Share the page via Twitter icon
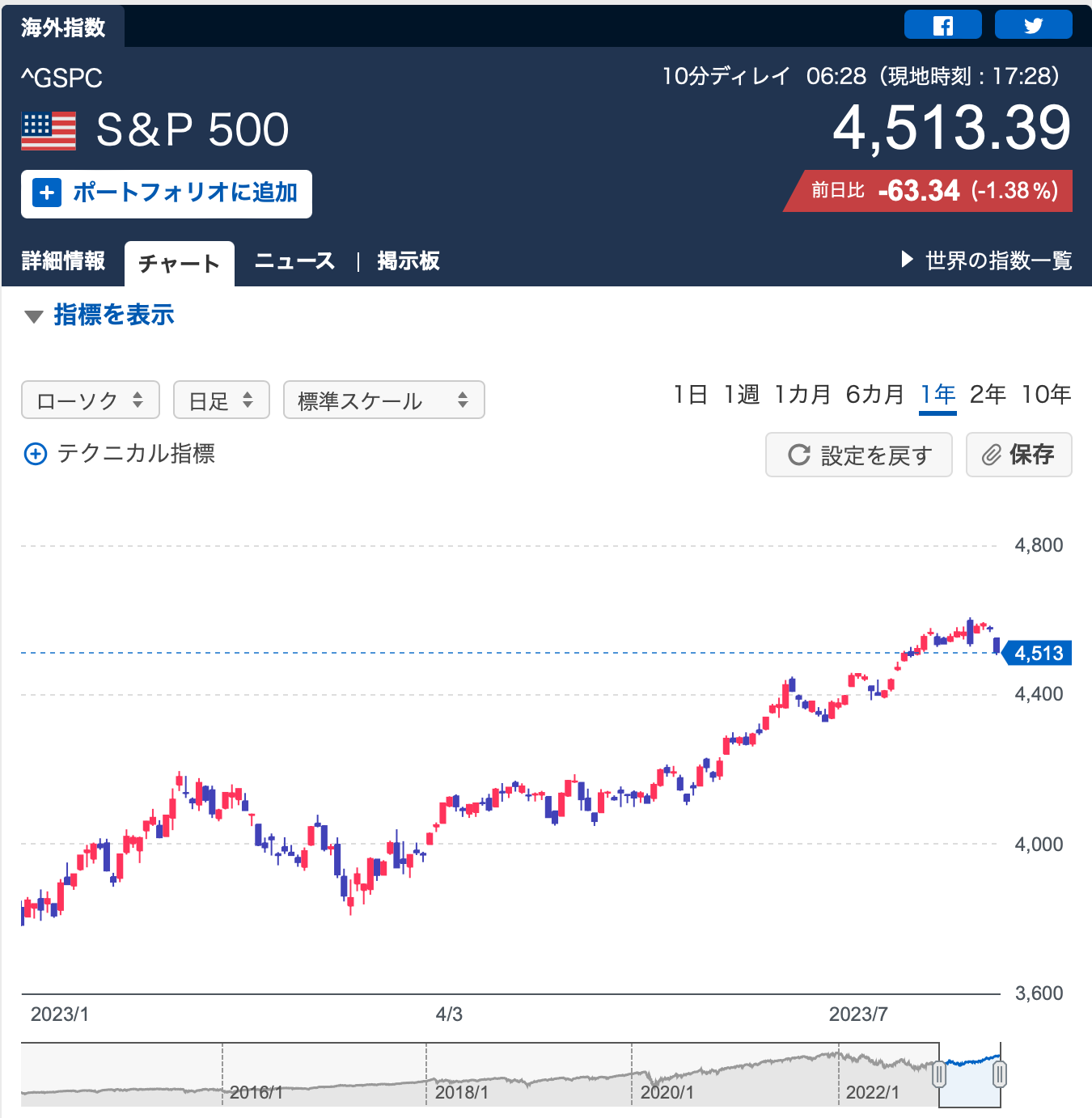Screen dimensions: 1092x1118 pyautogui.click(x=1033, y=25)
